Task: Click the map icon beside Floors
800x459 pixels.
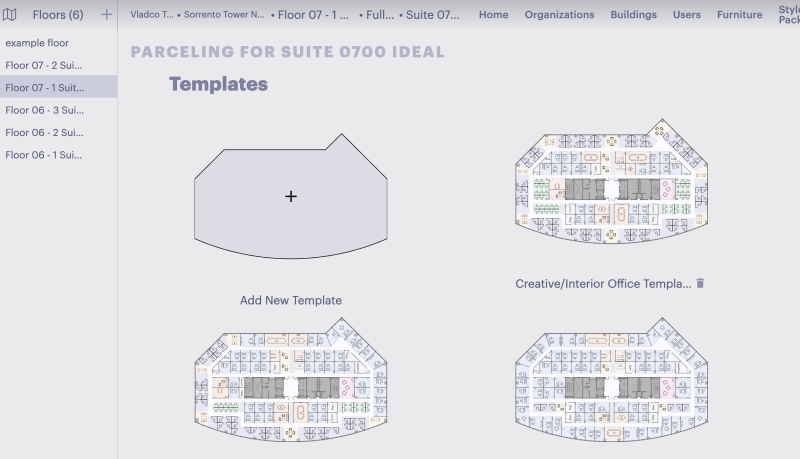Action: coord(9,15)
